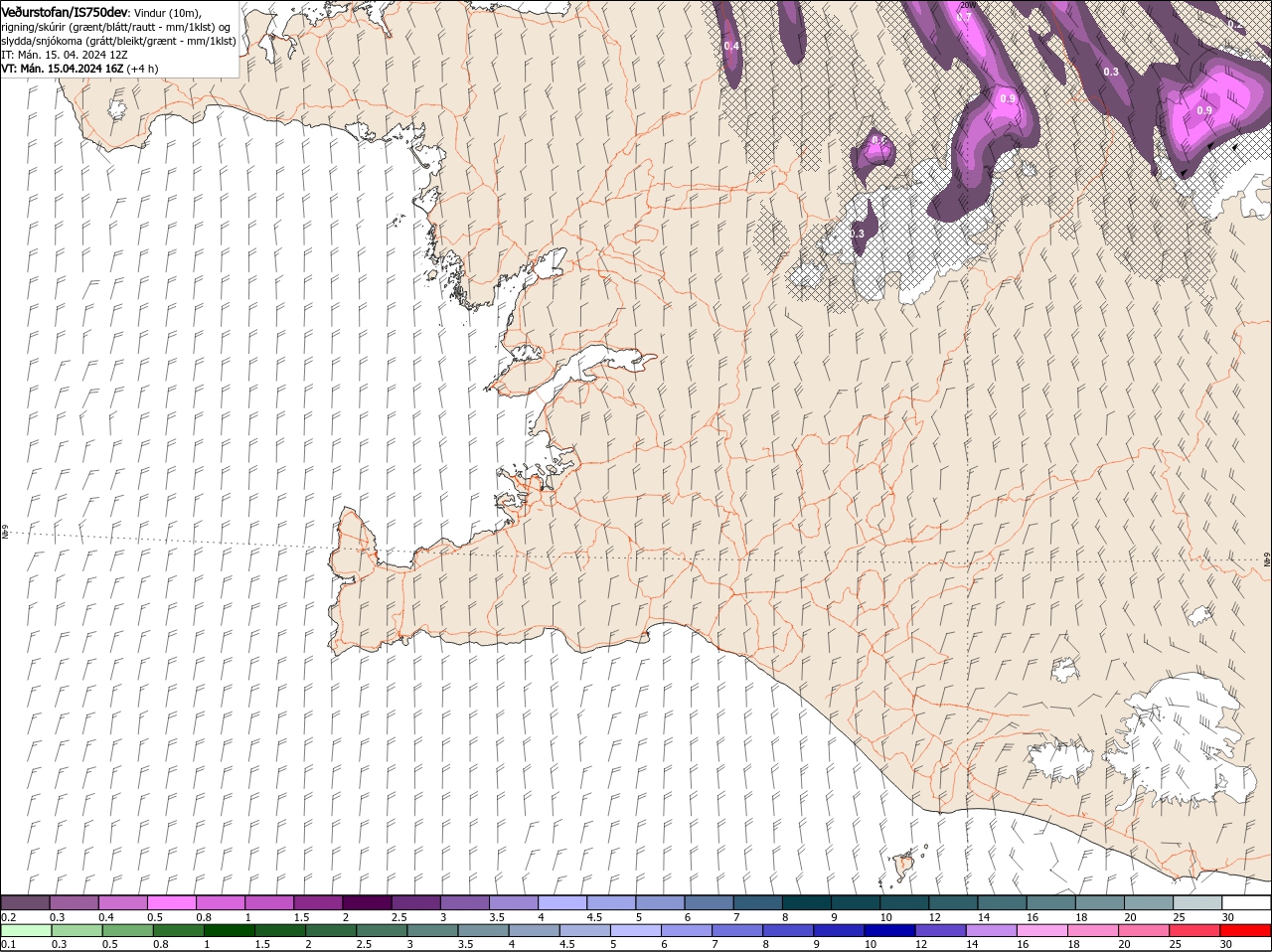Pick the light gray 25 swatch, upper scale

[1196, 902]
